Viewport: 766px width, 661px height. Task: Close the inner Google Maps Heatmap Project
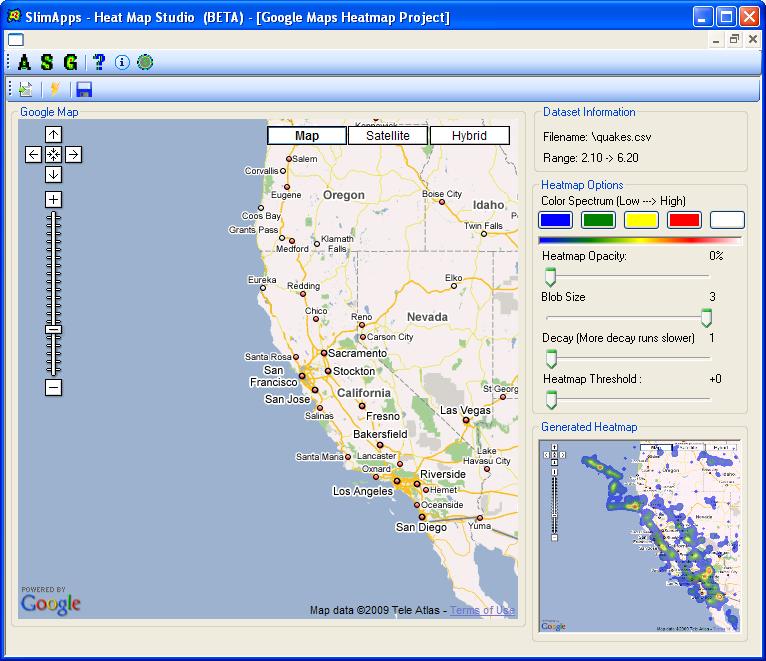click(753, 40)
